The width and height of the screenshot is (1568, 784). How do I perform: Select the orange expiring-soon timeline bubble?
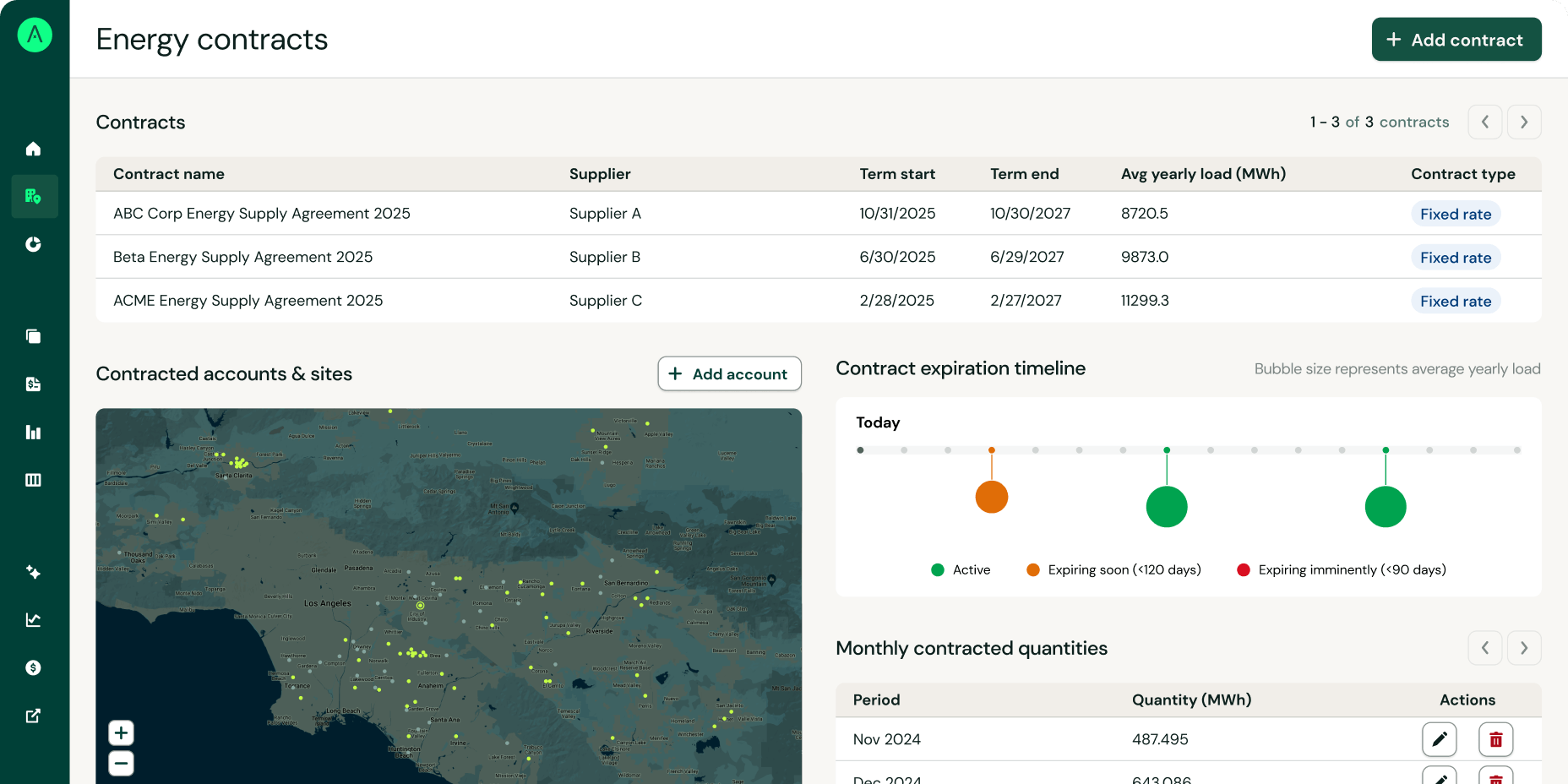tap(991, 497)
